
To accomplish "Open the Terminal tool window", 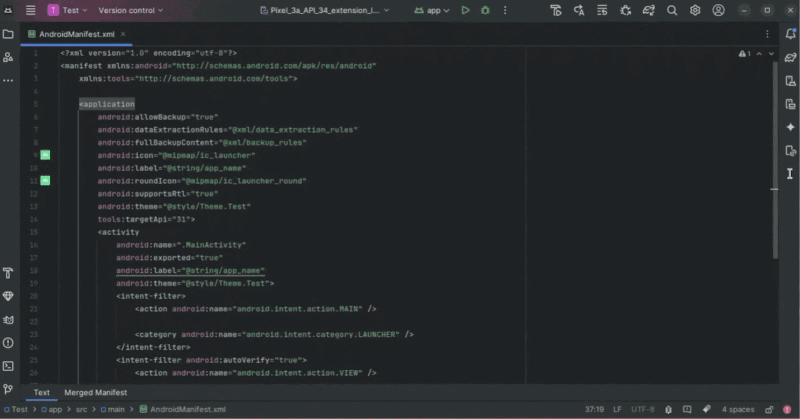I will 8,366.
